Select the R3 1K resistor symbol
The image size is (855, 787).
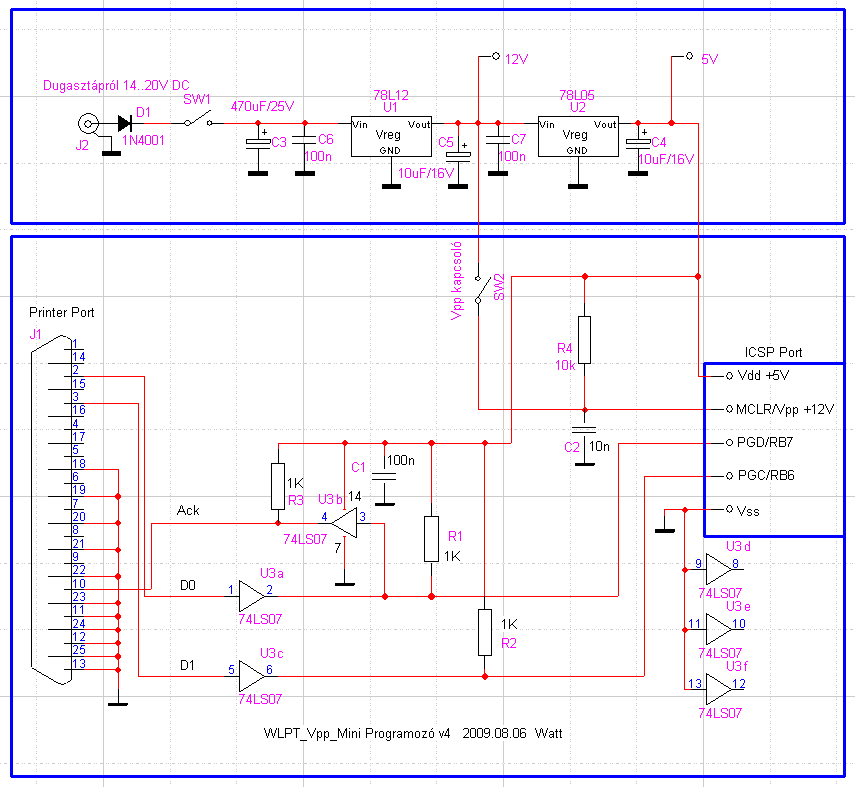click(278, 486)
